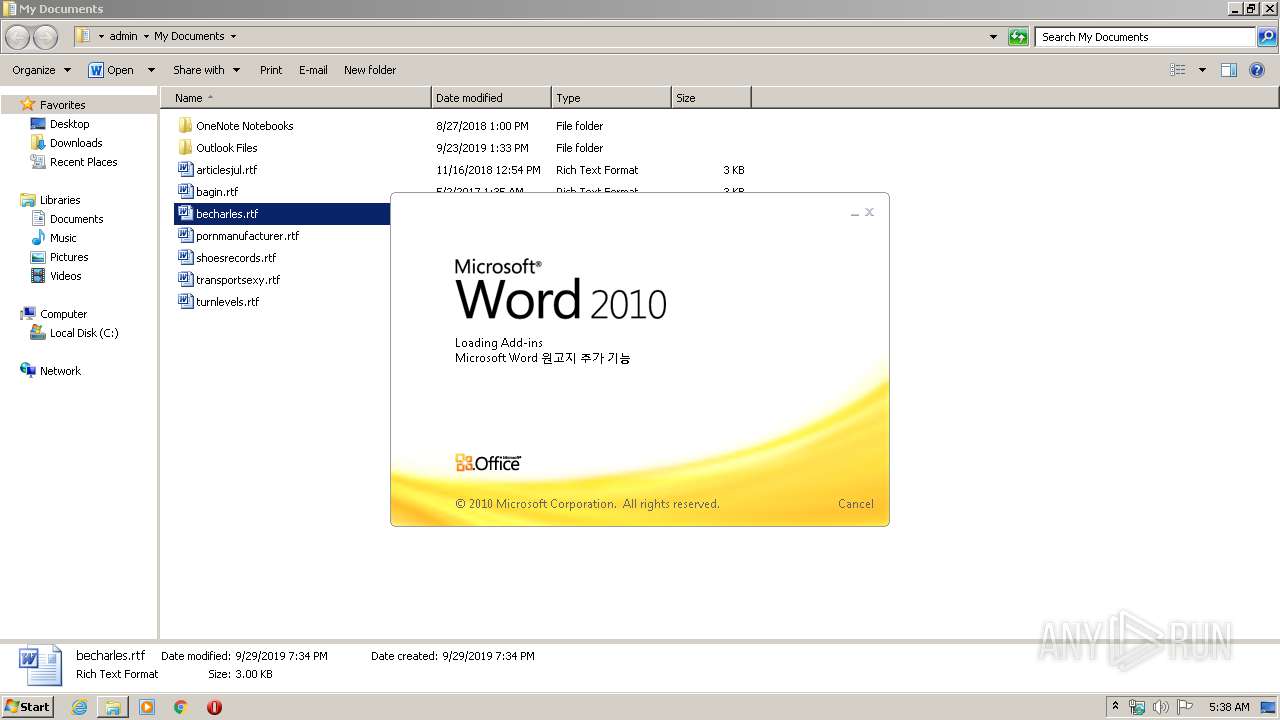Click New folder in the toolbar
Viewport: 1280px width, 720px height.
click(x=370, y=70)
